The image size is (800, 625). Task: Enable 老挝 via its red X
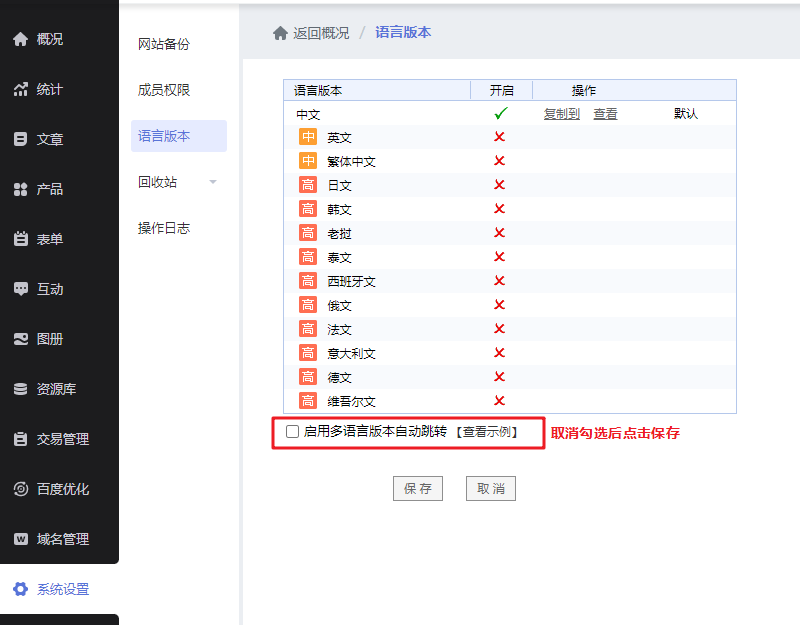pyautogui.click(x=499, y=233)
